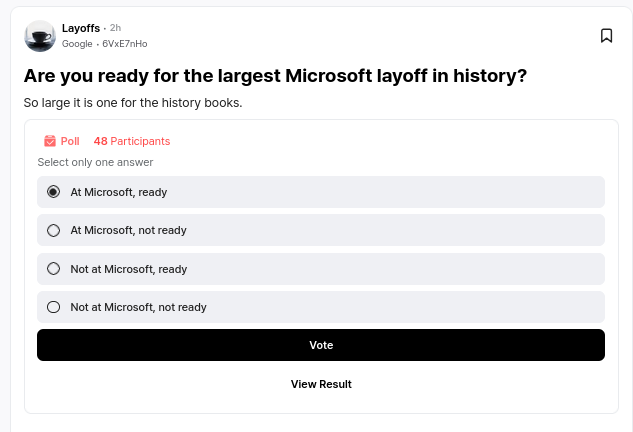Viewport: 633px width, 432px height.
Task: Select the 'At Microsoft, ready' radio button
Action: 54,192
